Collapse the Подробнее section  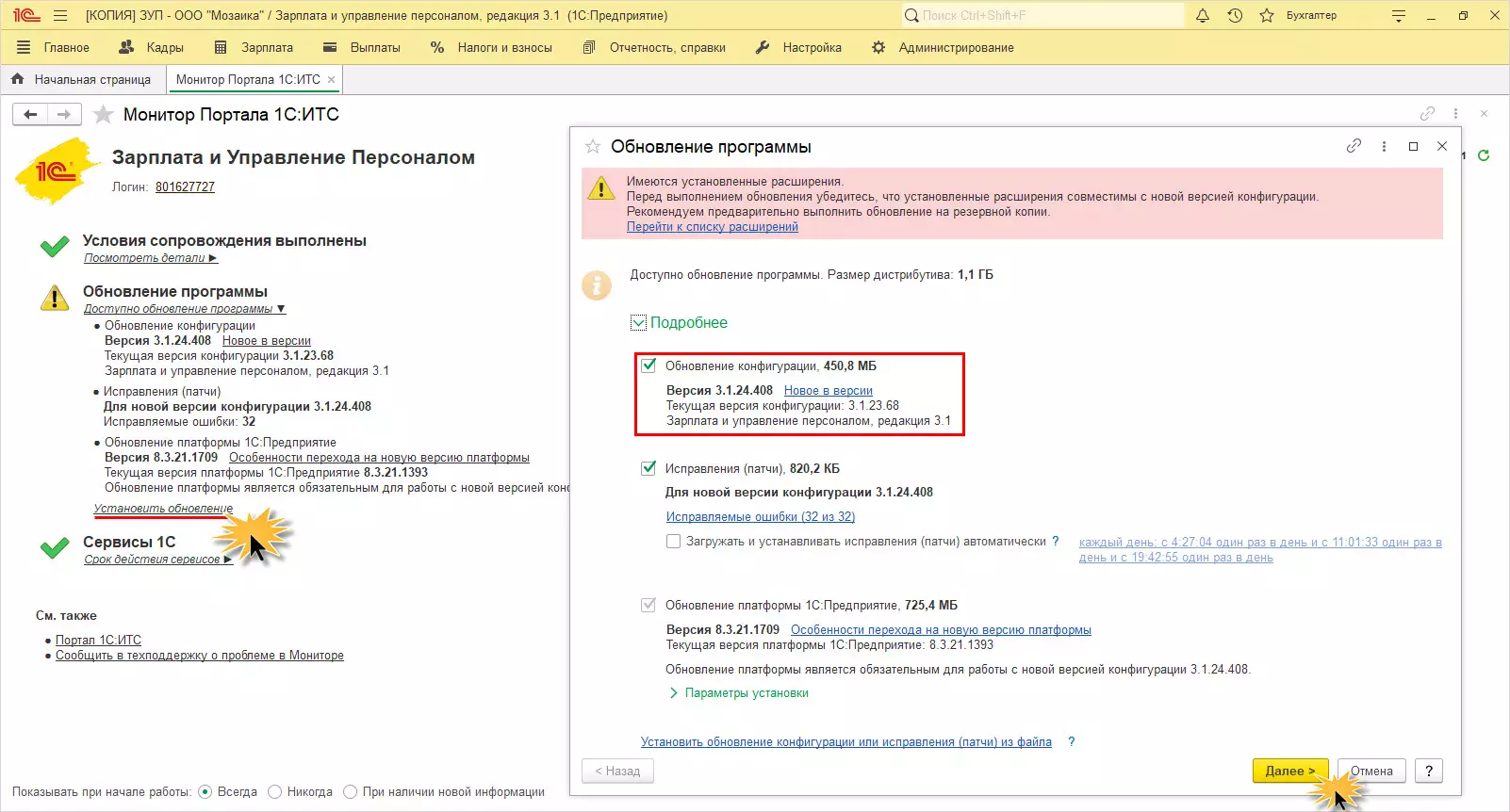pyautogui.click(x=679, y=322)
